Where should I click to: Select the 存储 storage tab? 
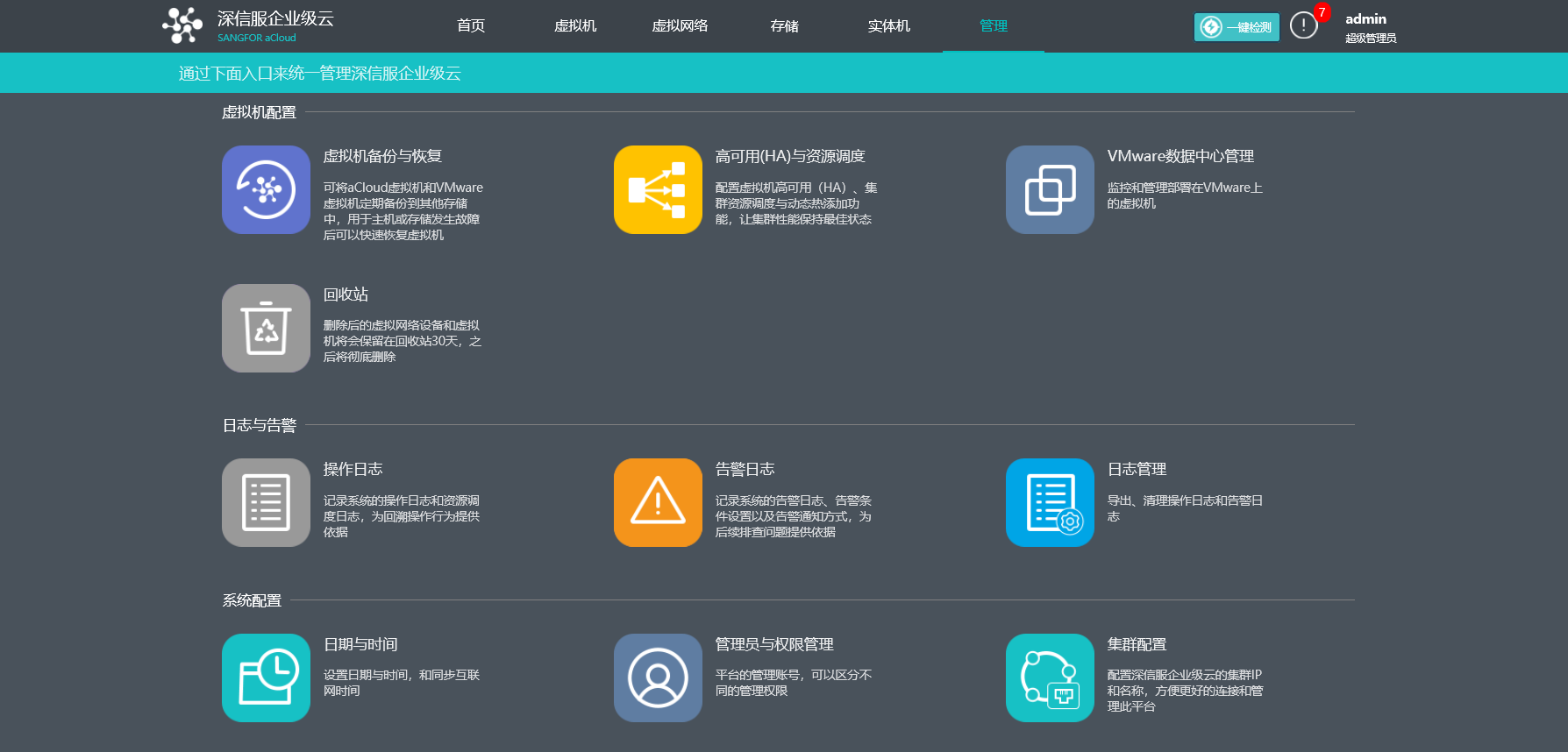tap(784, 26)
